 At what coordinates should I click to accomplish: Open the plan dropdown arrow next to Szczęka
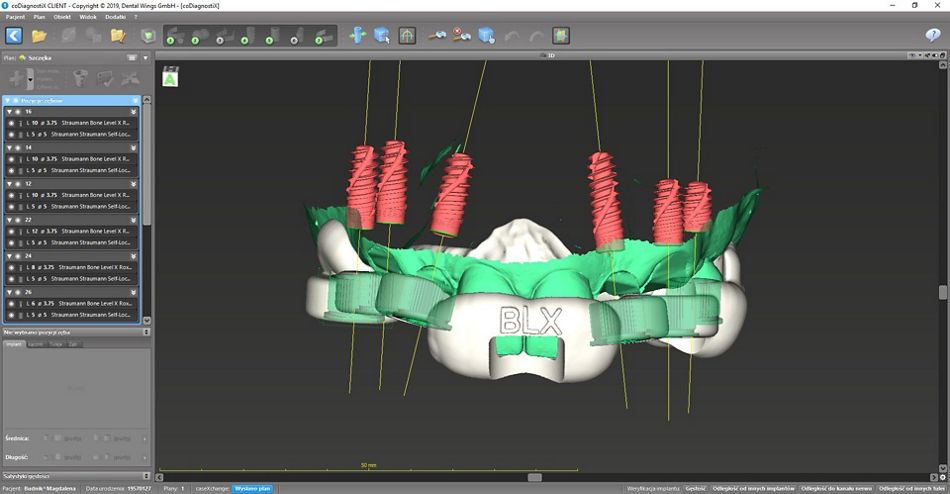click(145, 58)
